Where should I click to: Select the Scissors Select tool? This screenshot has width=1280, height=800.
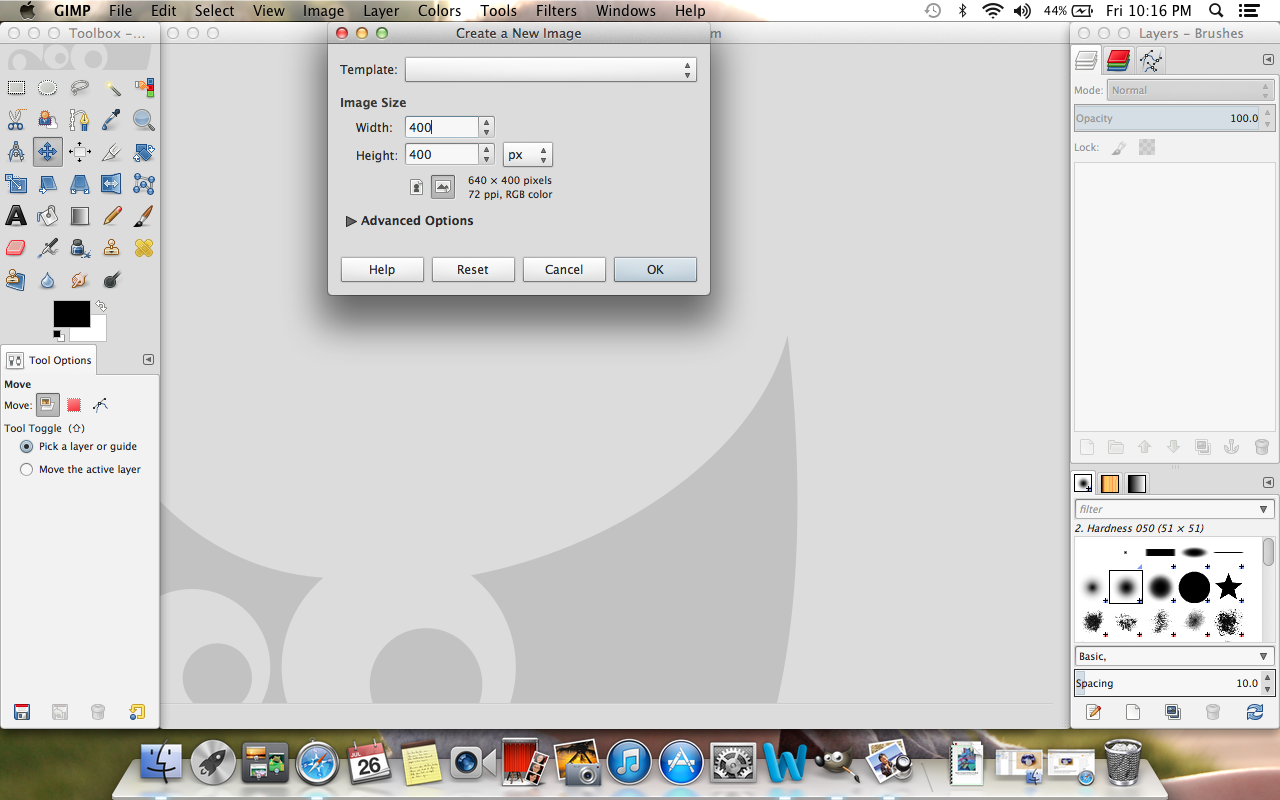coord(16,120)
